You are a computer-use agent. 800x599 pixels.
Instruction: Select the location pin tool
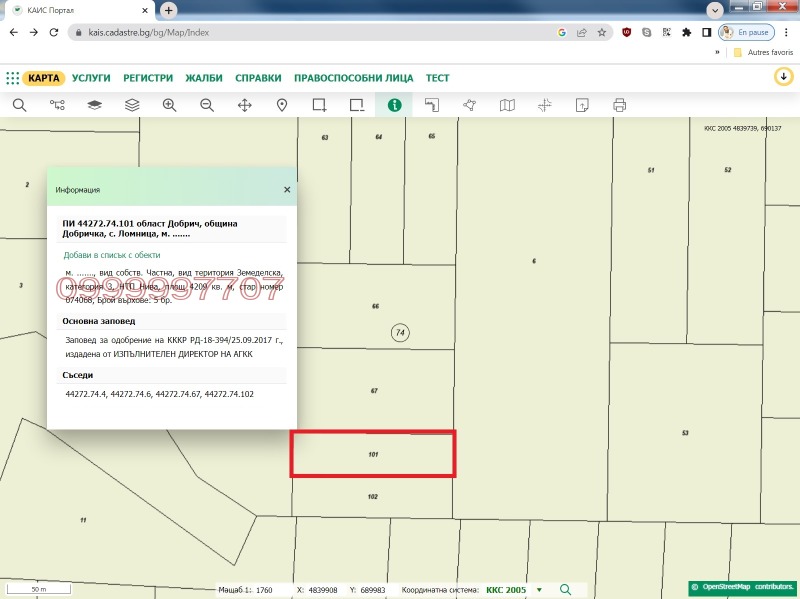[x=282, y=105]
